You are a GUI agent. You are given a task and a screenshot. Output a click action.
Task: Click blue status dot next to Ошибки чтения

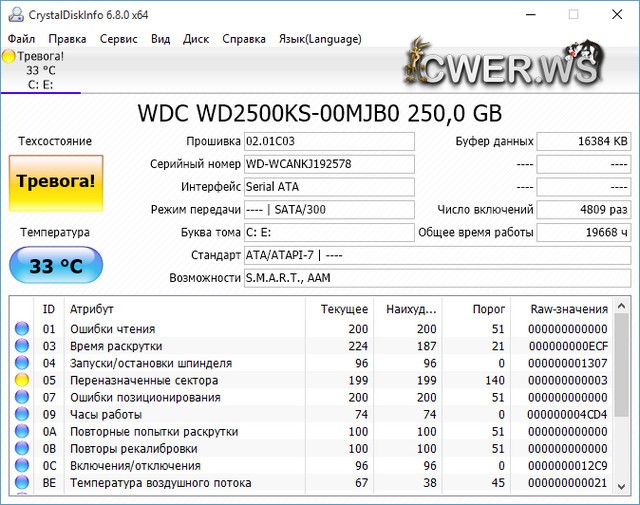[22, 329]
